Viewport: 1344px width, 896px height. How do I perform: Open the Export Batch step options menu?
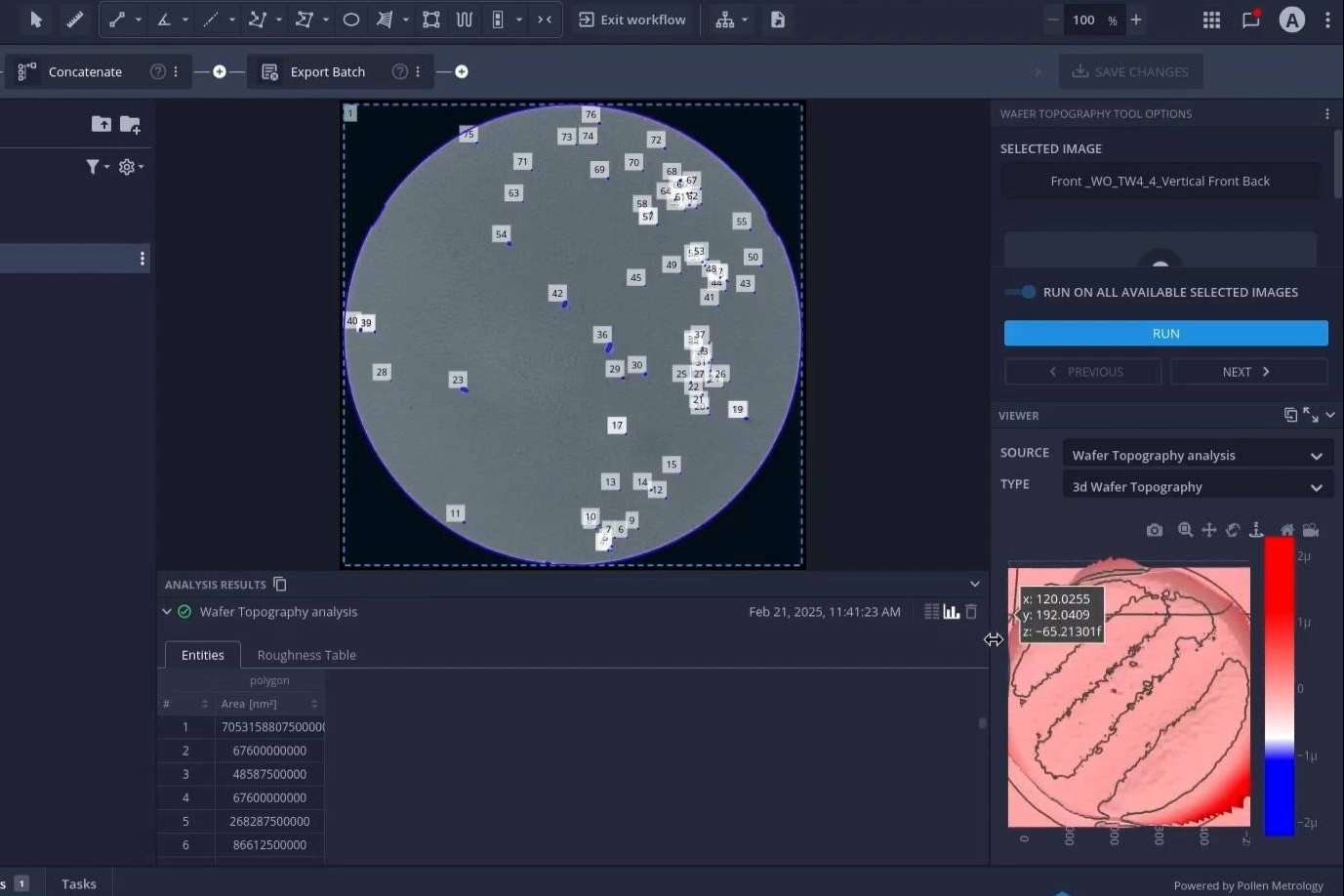(418, 71)
